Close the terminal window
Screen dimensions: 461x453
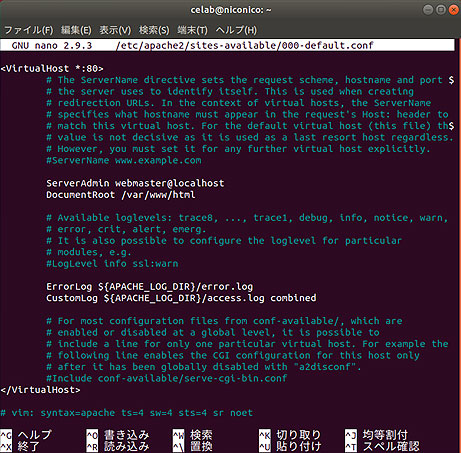tap(453, 10)
